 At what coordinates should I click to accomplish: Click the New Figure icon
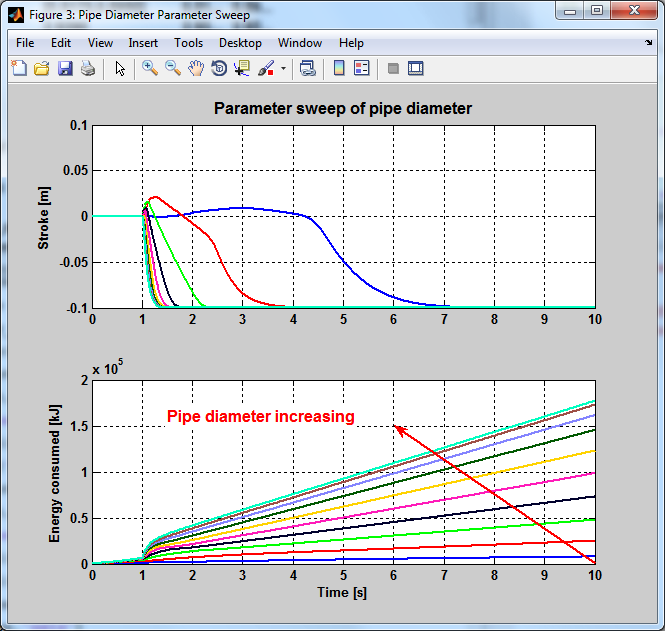pos(19,69)
